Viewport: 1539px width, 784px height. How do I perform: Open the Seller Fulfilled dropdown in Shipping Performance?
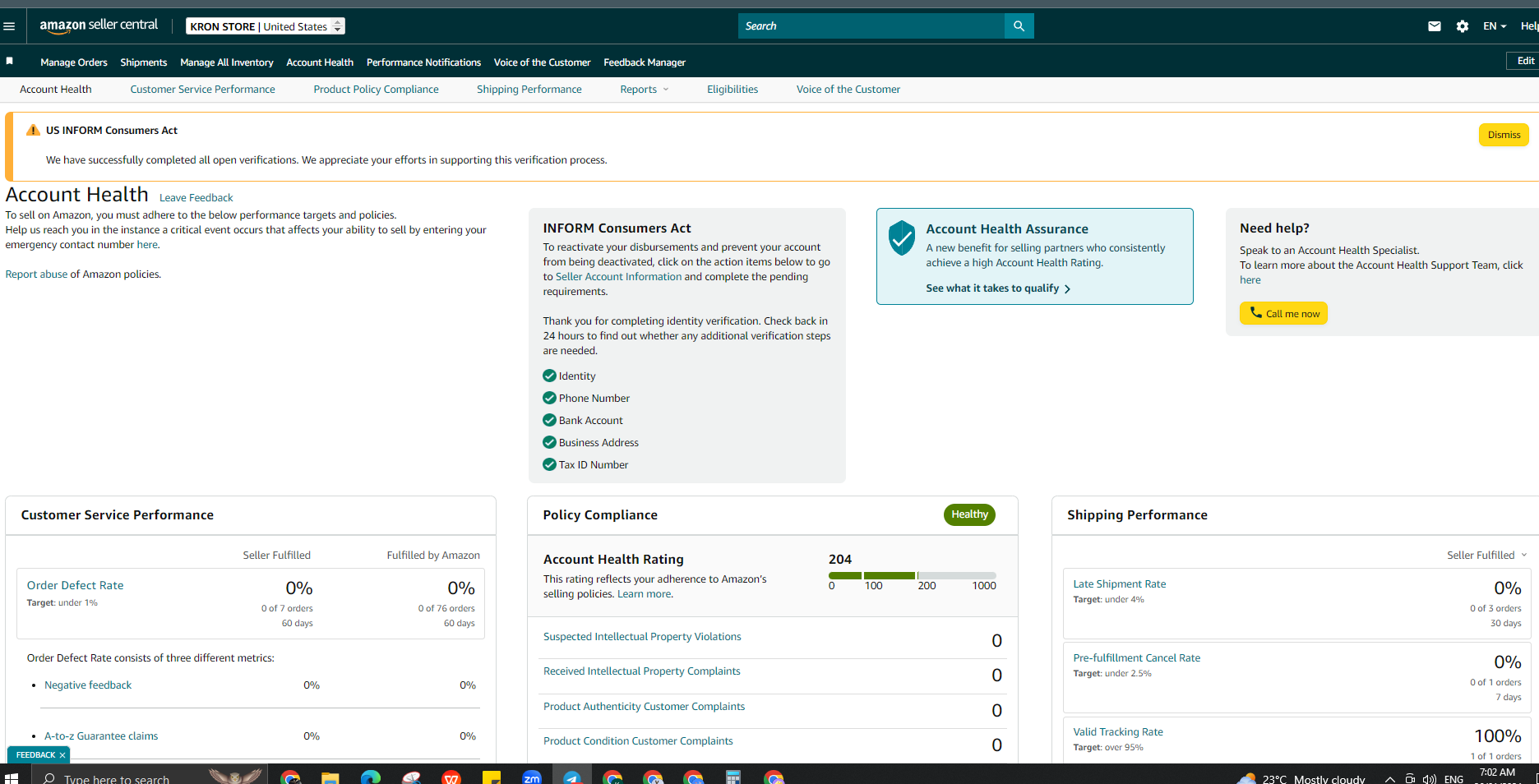click(1487, 556)
